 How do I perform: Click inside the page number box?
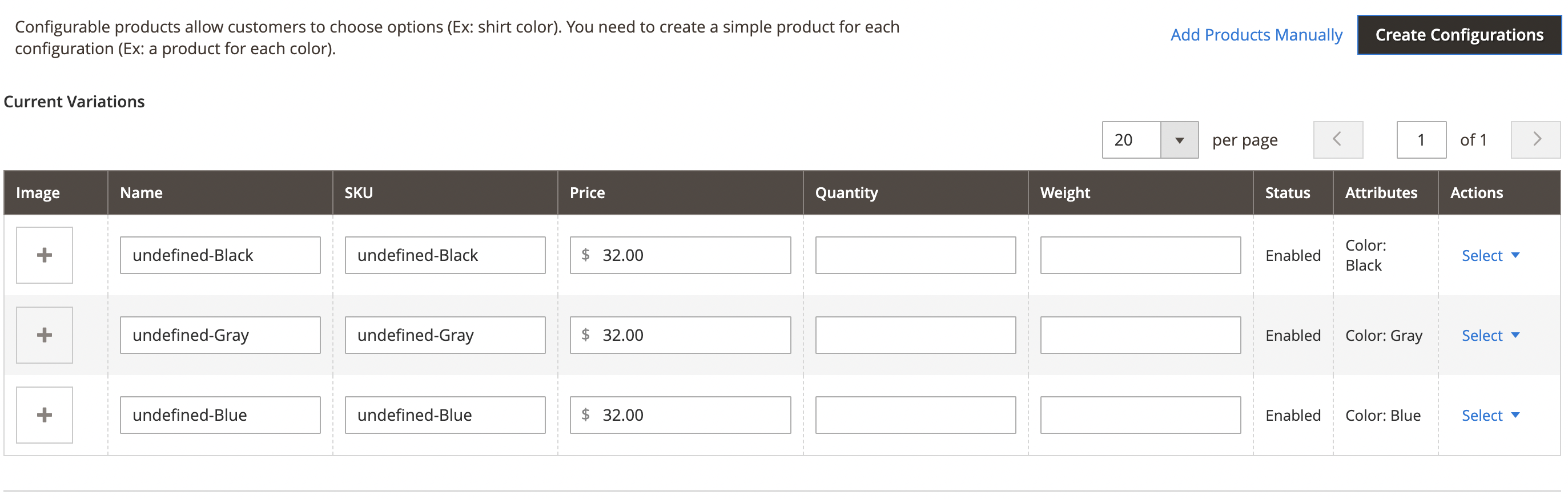[1421, 139]
